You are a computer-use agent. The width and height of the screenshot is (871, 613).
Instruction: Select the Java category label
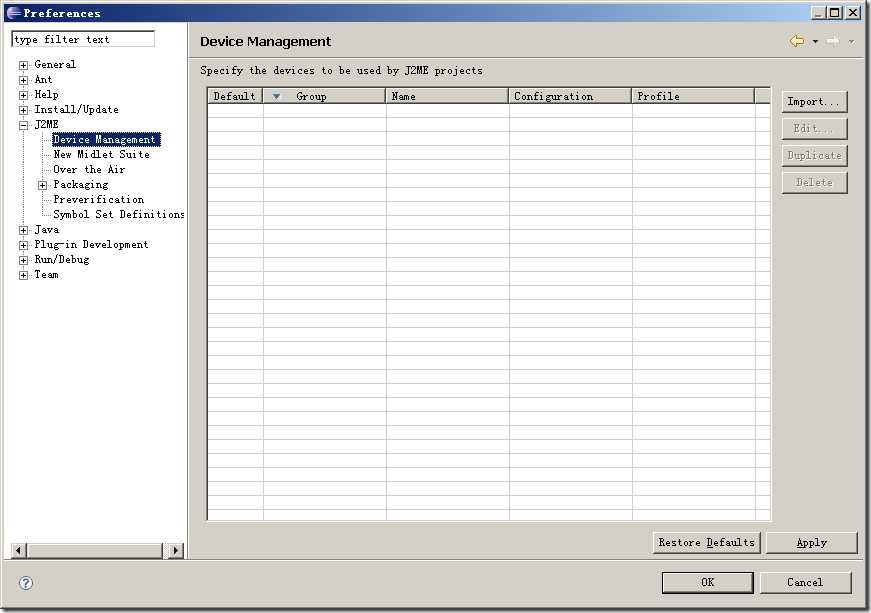(46, 229)
